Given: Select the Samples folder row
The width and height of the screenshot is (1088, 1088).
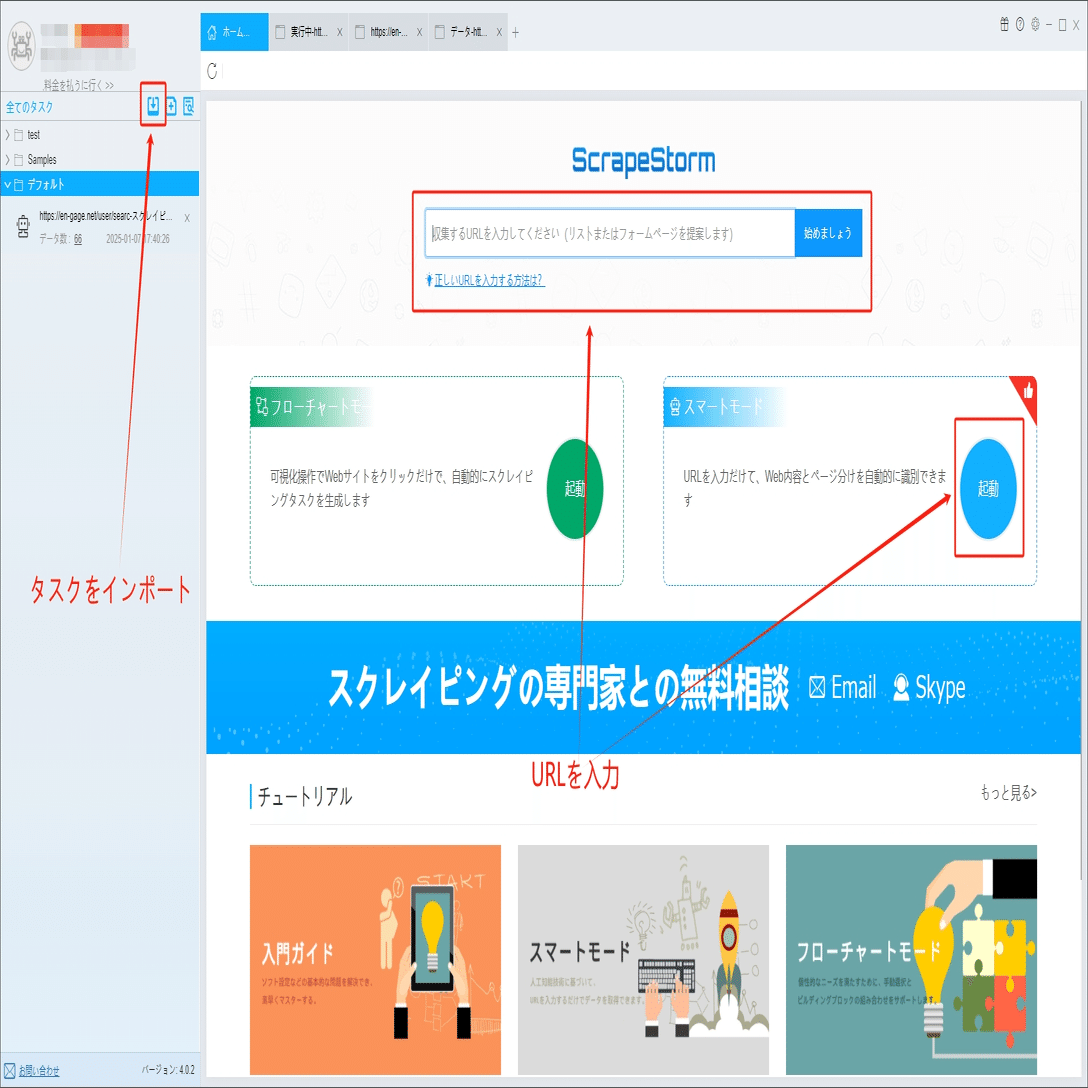Looking at the screenshot, I should click(100, 160).
